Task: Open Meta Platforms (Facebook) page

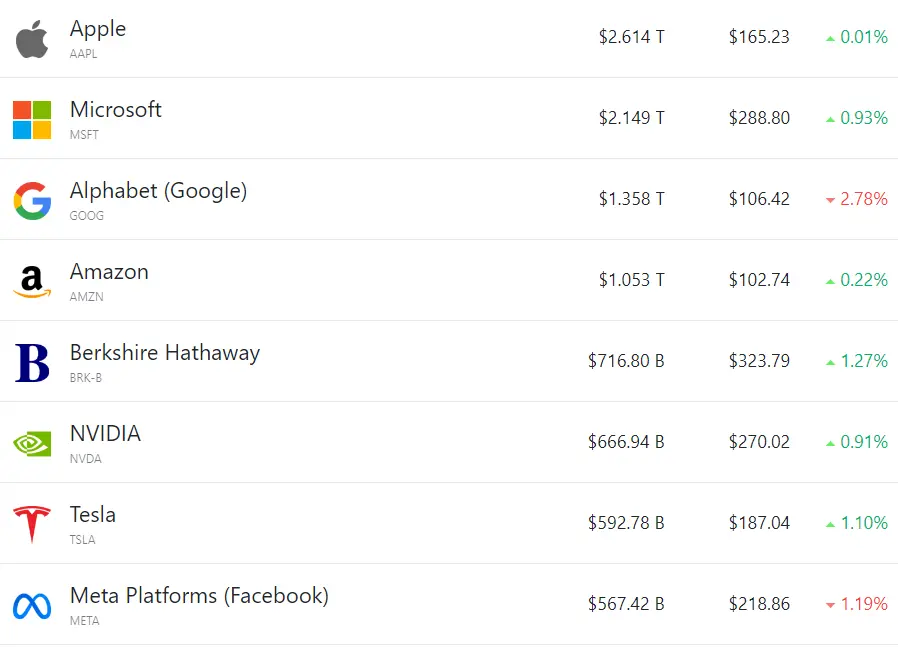Action: [199, 596]
